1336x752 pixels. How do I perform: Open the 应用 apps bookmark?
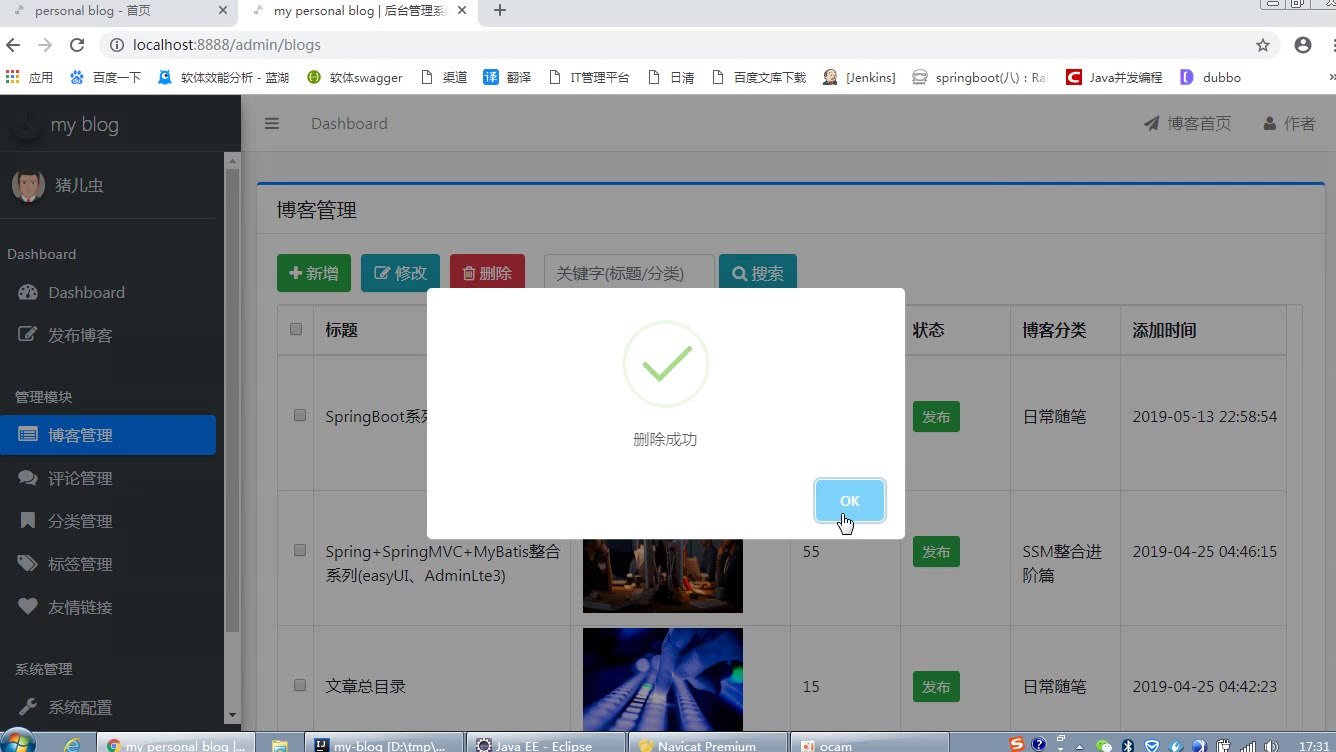click(29, 77)
